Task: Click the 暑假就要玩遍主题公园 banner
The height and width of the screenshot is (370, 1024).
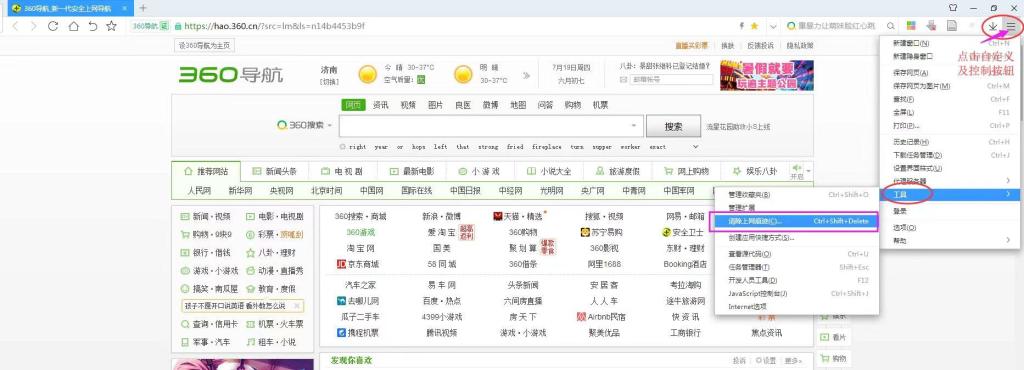Action: pos(767,76)
